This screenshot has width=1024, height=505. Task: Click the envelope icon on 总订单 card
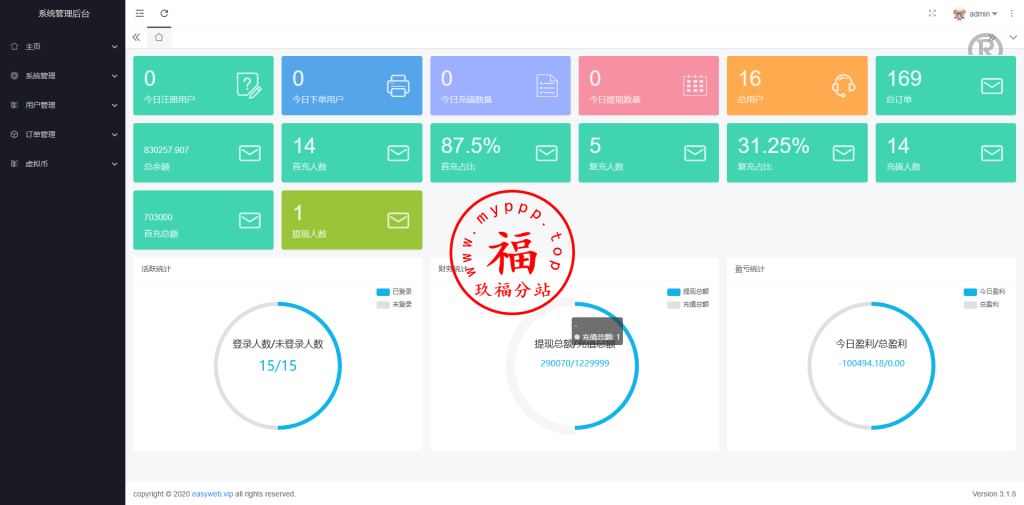pyautogui.click(x=991, y=86)
